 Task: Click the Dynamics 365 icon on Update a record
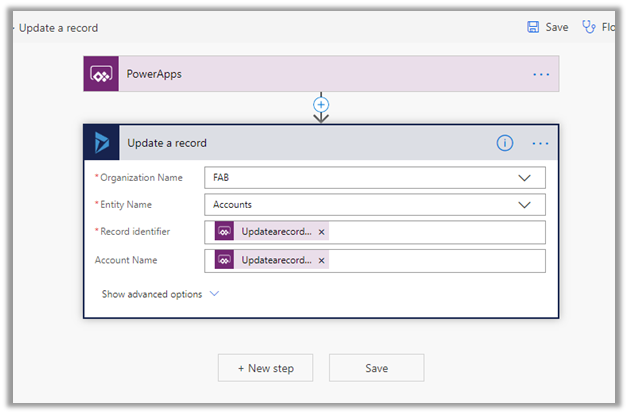pyautogui.click(x=102, y=143)
